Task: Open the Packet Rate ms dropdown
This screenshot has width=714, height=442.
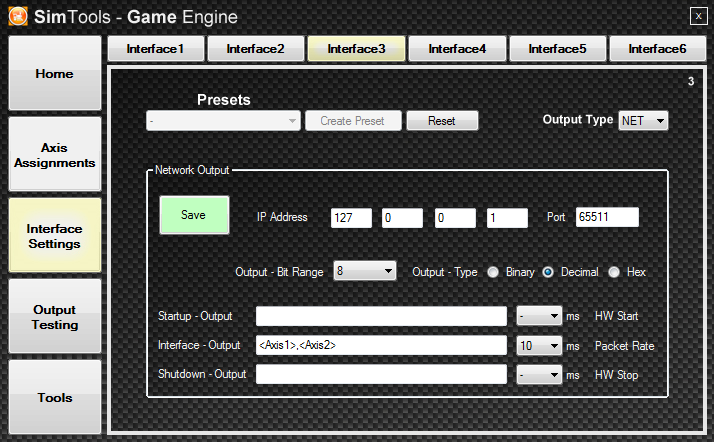Action: coord(539,345)
